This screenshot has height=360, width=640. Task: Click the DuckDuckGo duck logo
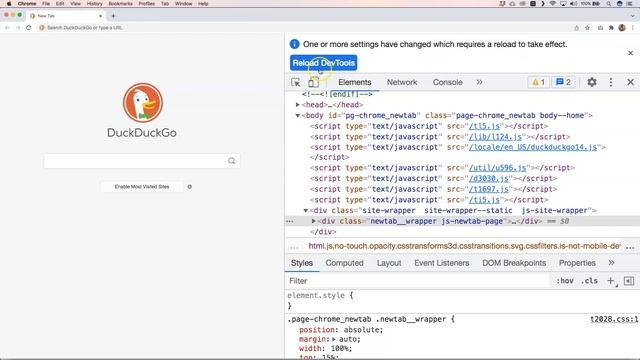tap(142, 102)
